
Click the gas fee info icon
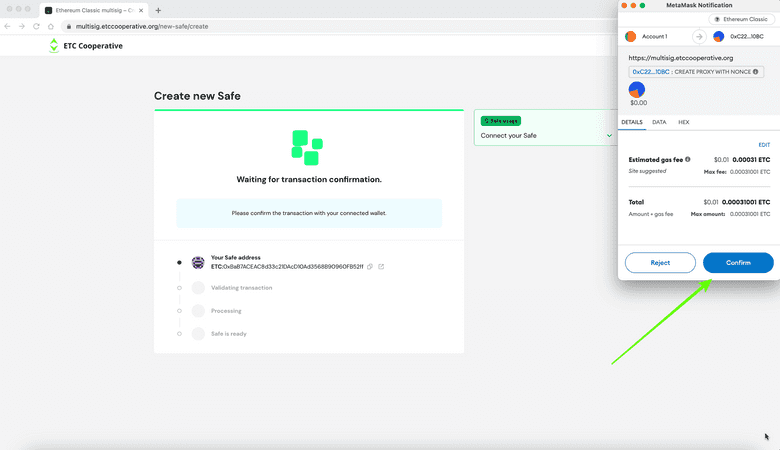click(688, 159)
